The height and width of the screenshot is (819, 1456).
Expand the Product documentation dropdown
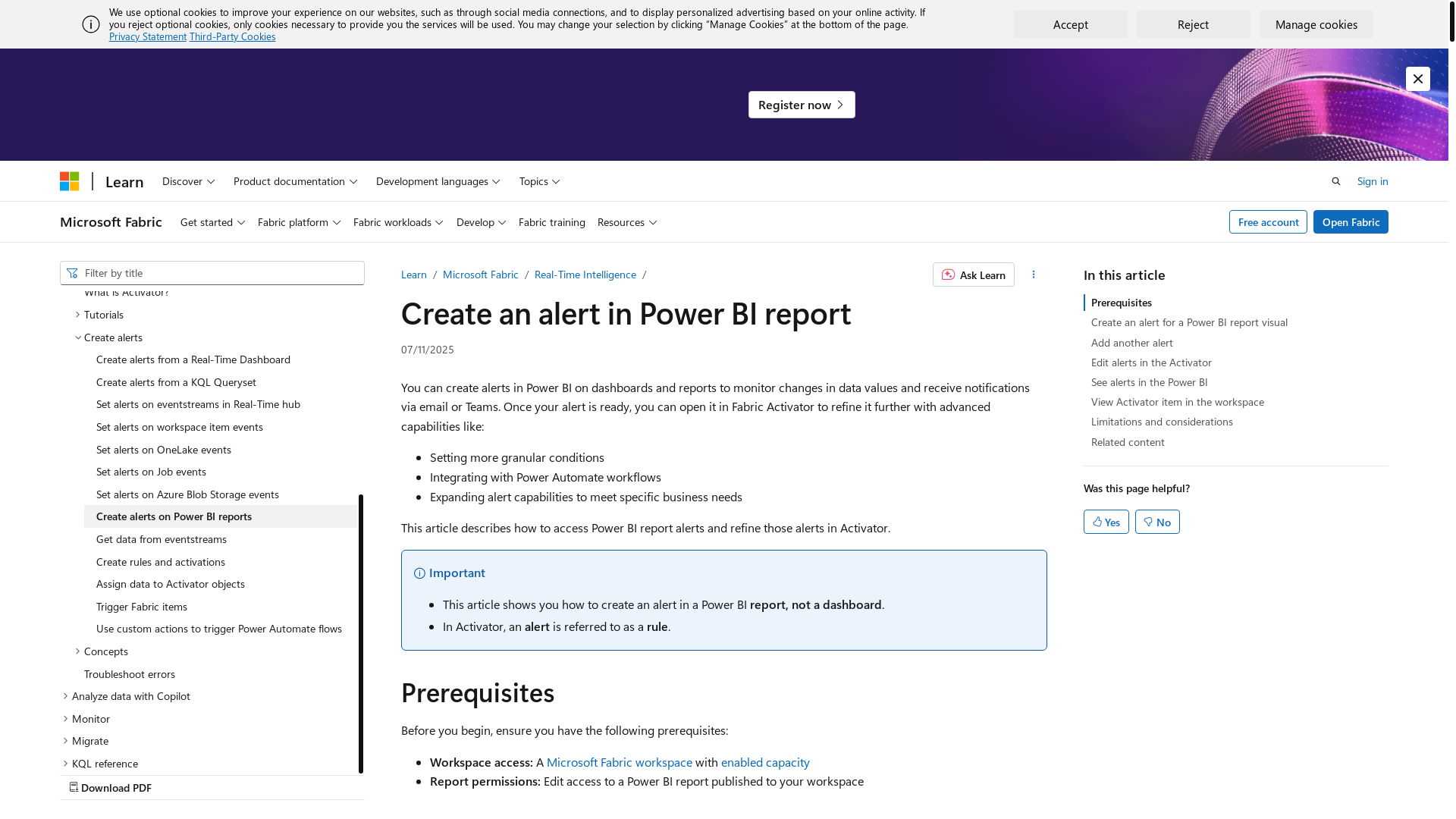(x=296, y=181)
